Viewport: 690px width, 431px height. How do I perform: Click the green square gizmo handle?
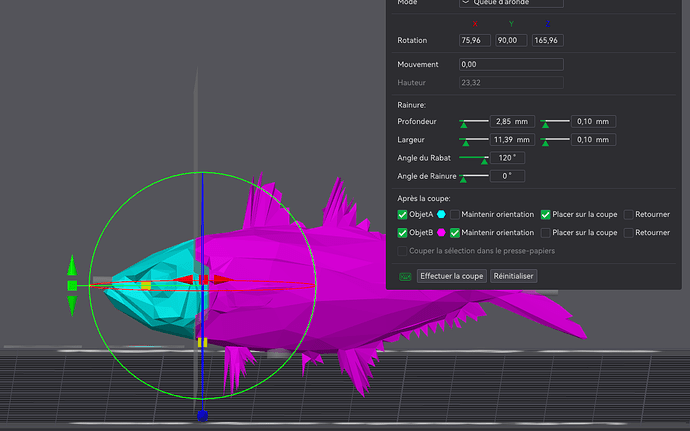(72, 286)
